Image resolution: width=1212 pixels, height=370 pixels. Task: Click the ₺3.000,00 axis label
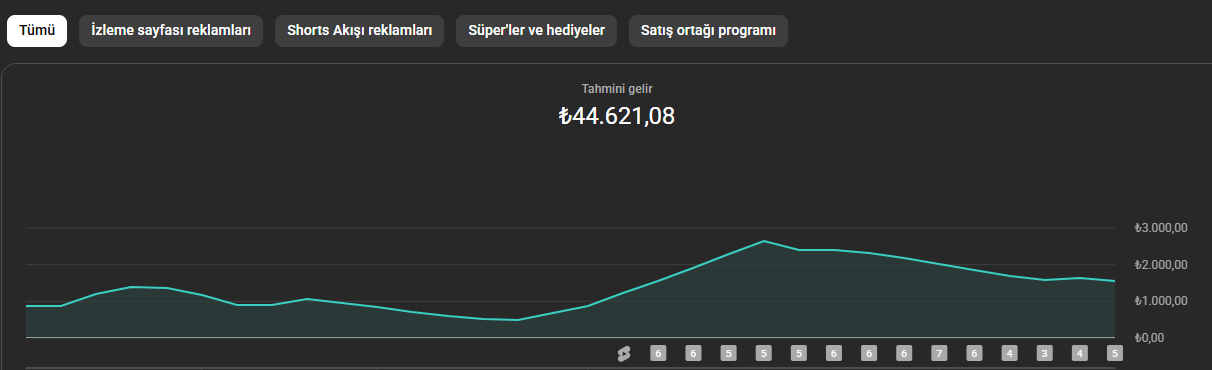[1161, 228]
